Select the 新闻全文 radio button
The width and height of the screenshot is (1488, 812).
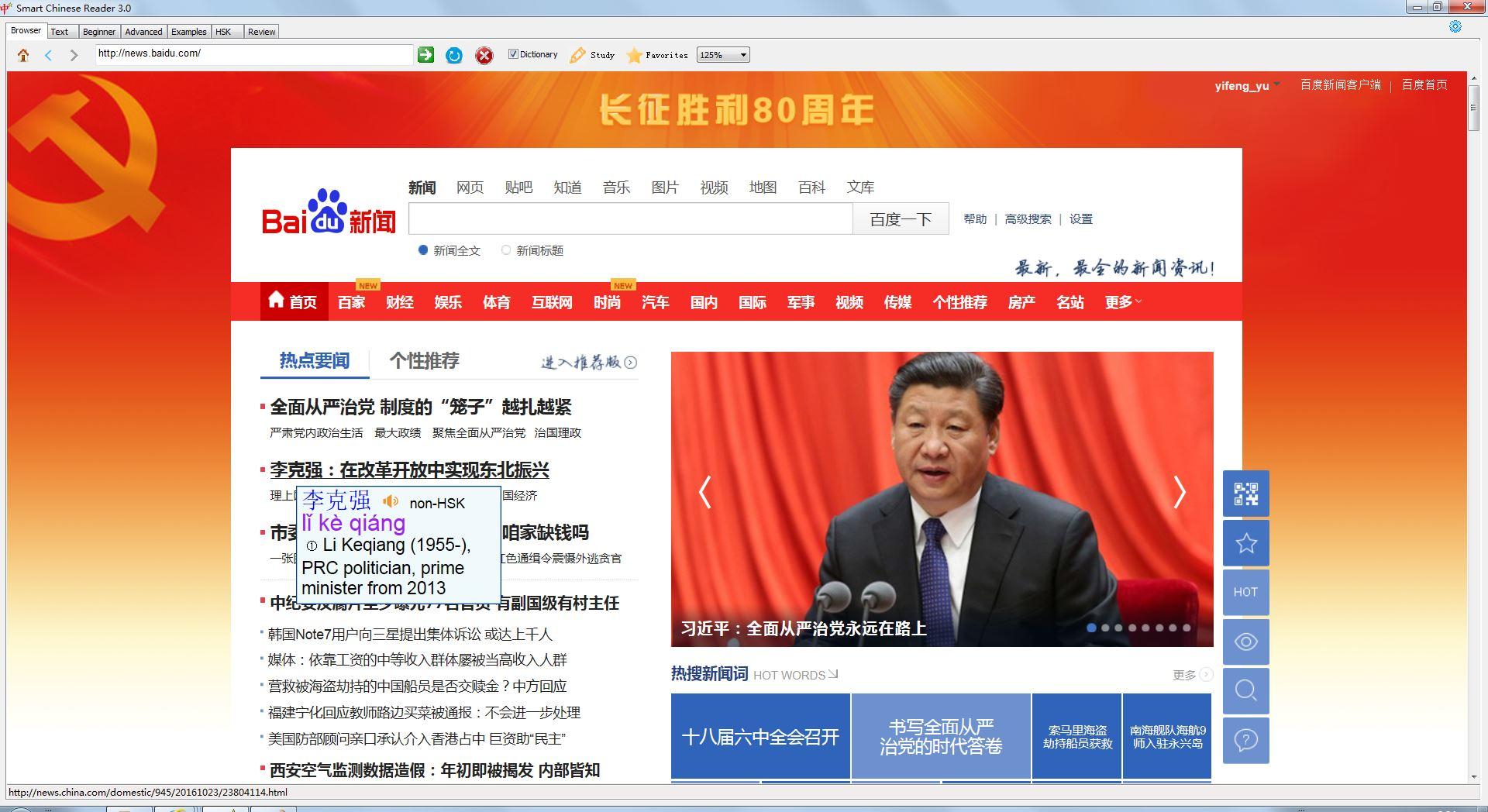(x=423, y=250)
